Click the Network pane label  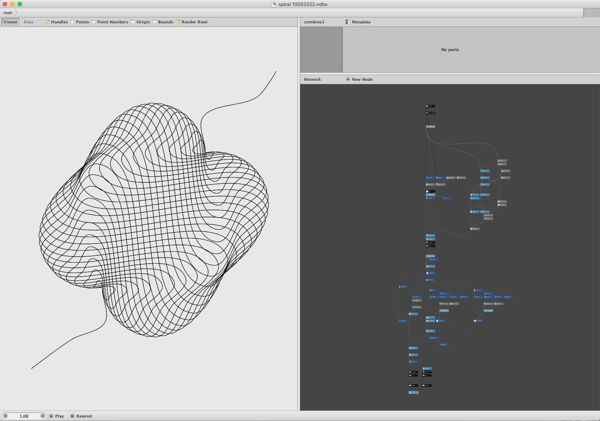click(x=312, y=80)
